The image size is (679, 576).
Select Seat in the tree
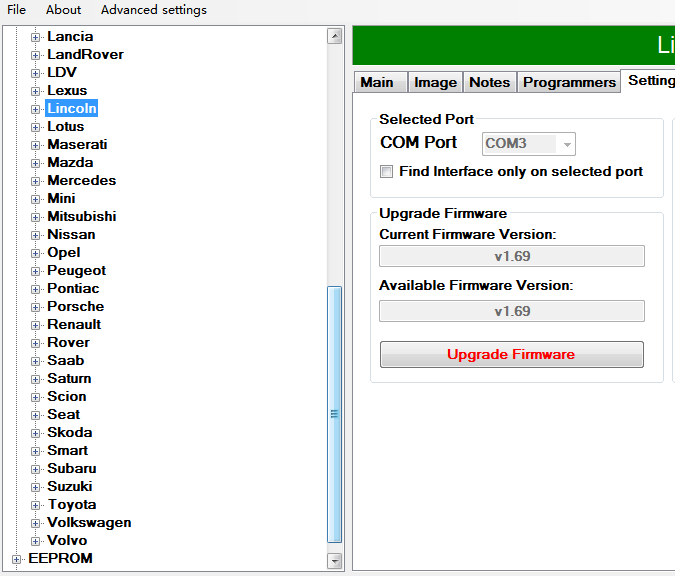(x=64, y=414)
